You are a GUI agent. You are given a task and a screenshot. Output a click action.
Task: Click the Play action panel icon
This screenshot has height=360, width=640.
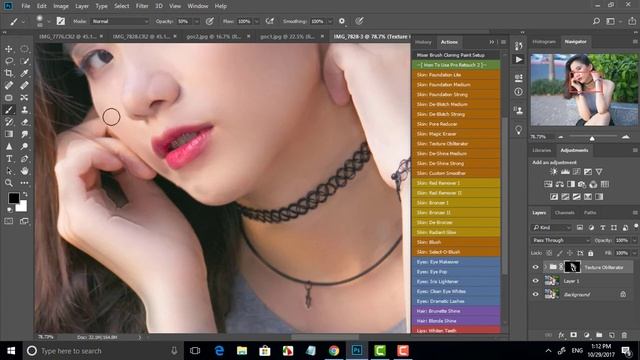pos(518,60)
